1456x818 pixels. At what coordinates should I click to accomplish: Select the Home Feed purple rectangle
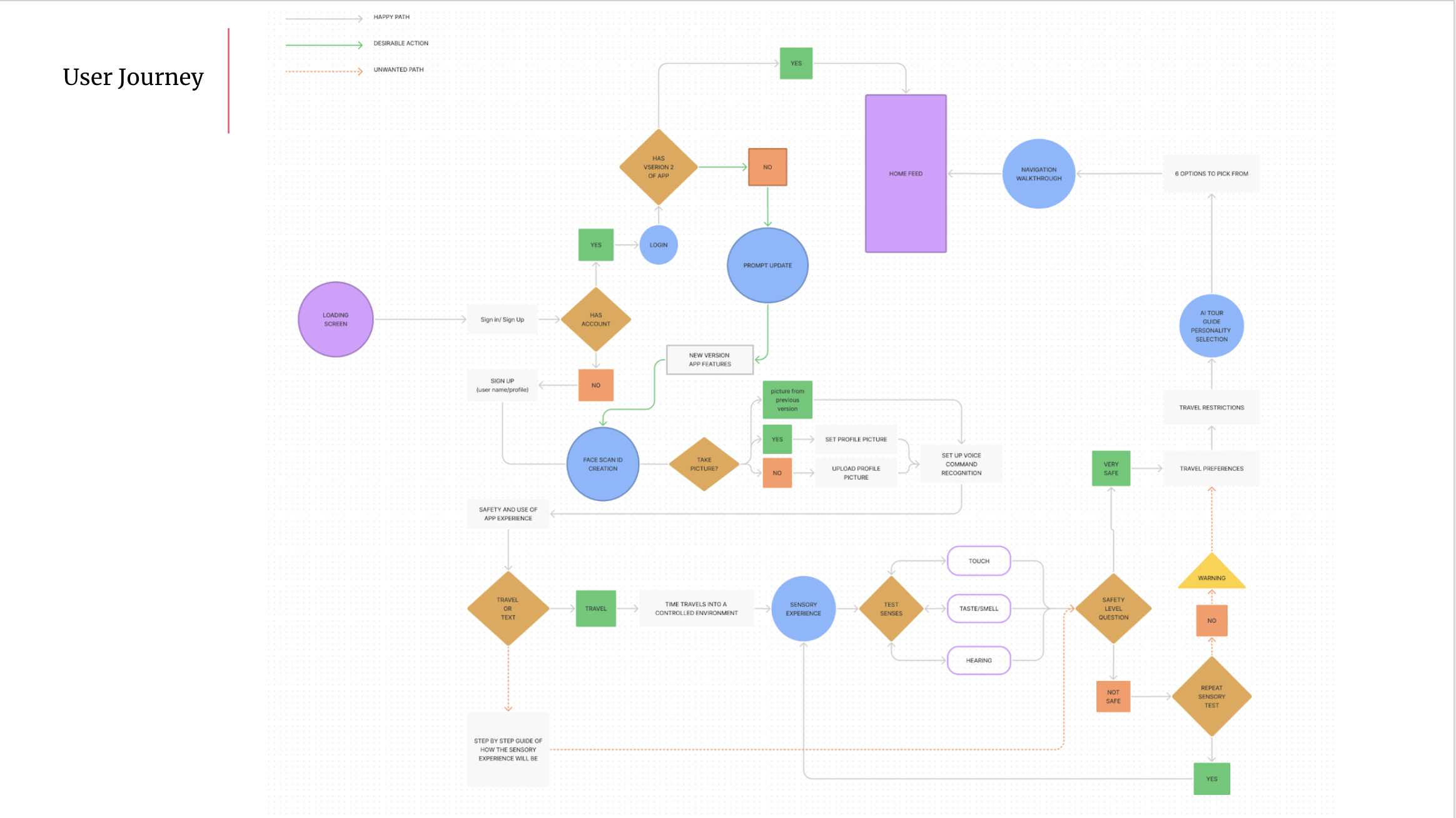coord(905,174)
